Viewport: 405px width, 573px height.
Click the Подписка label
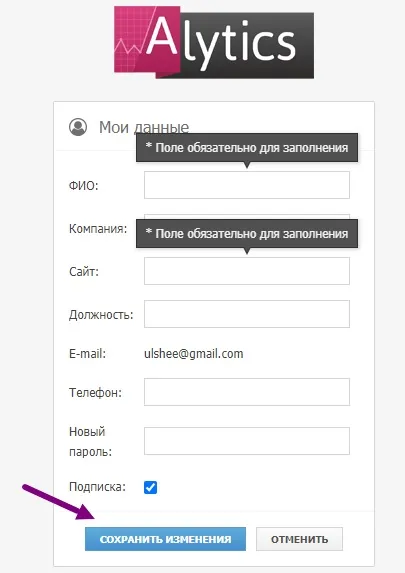97,487
